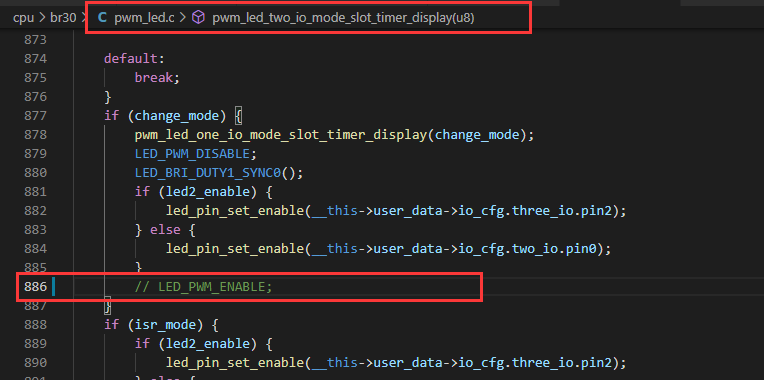
Task: Open the cpu breadcrumb folder
Action: pyautogui.click(x=23, y=18)
